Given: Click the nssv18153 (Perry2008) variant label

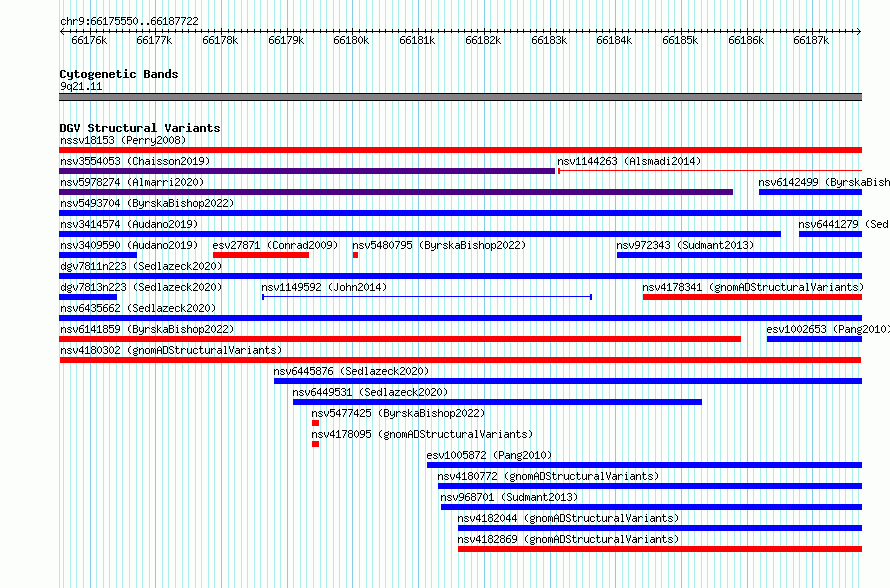Looking at the screenshot, I should [x=123, y=140].
